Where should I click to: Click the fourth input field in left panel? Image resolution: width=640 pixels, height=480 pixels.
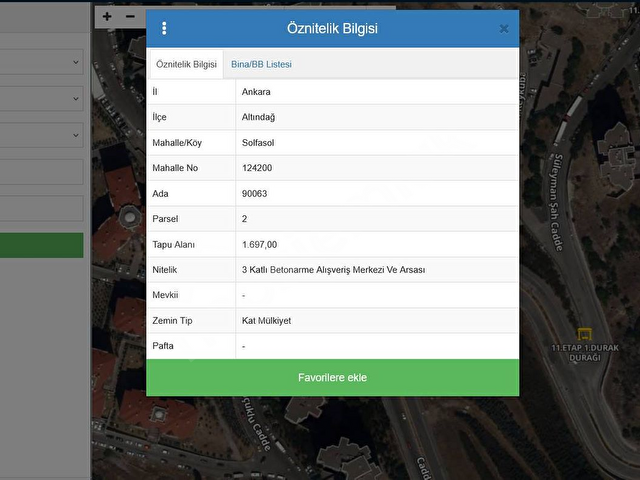click(41, 171)
